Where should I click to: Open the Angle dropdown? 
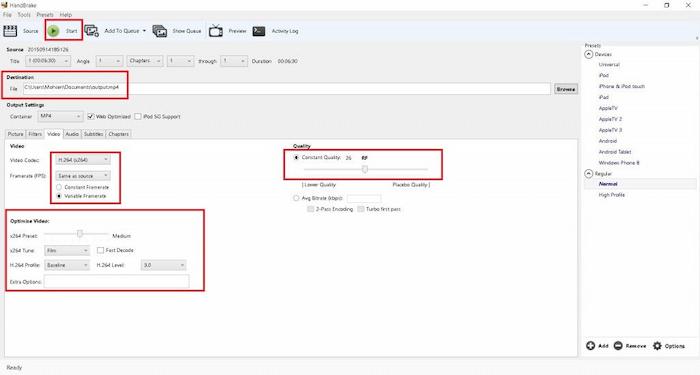109,61
